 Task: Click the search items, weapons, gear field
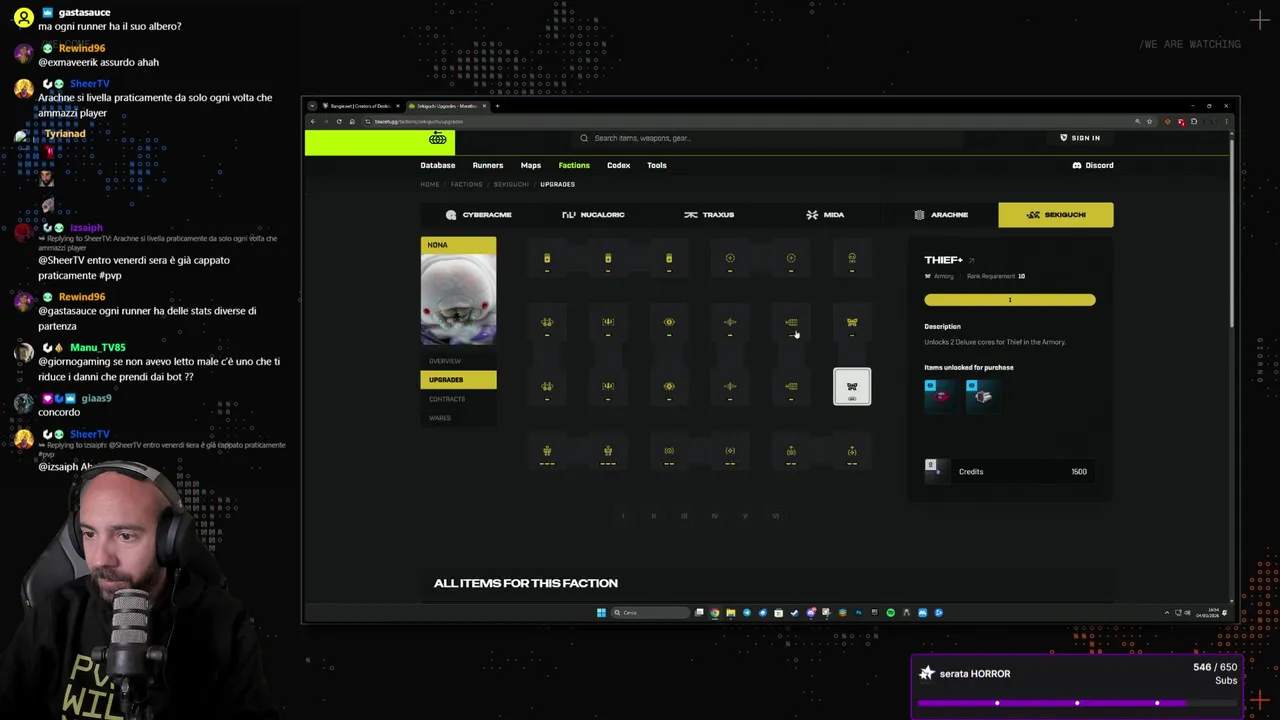coord(770,138)
